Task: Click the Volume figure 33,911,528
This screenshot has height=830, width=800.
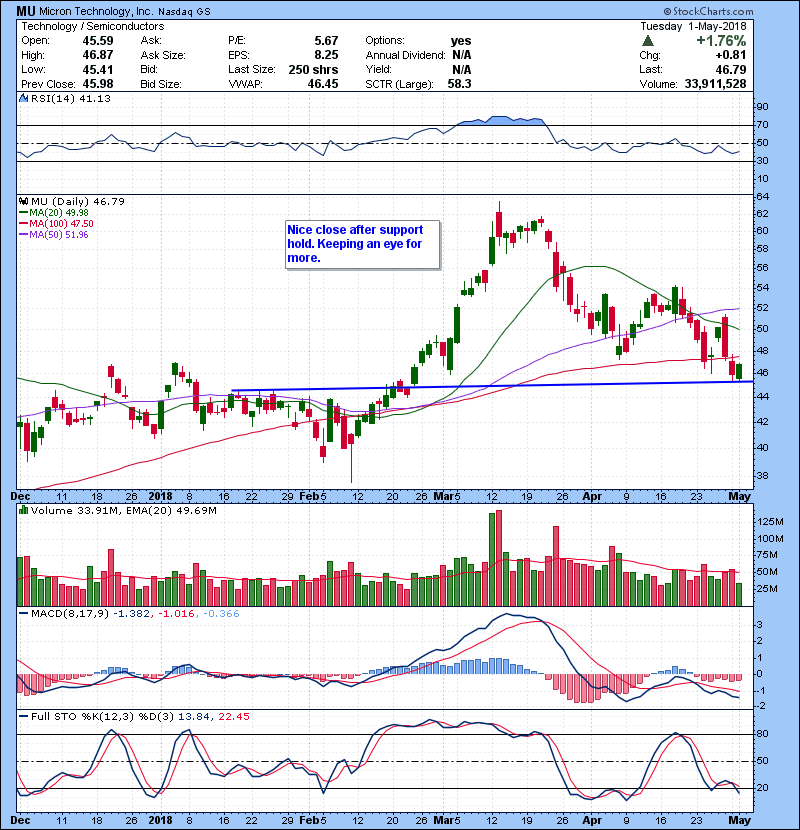Action: (x=715, y=84)
